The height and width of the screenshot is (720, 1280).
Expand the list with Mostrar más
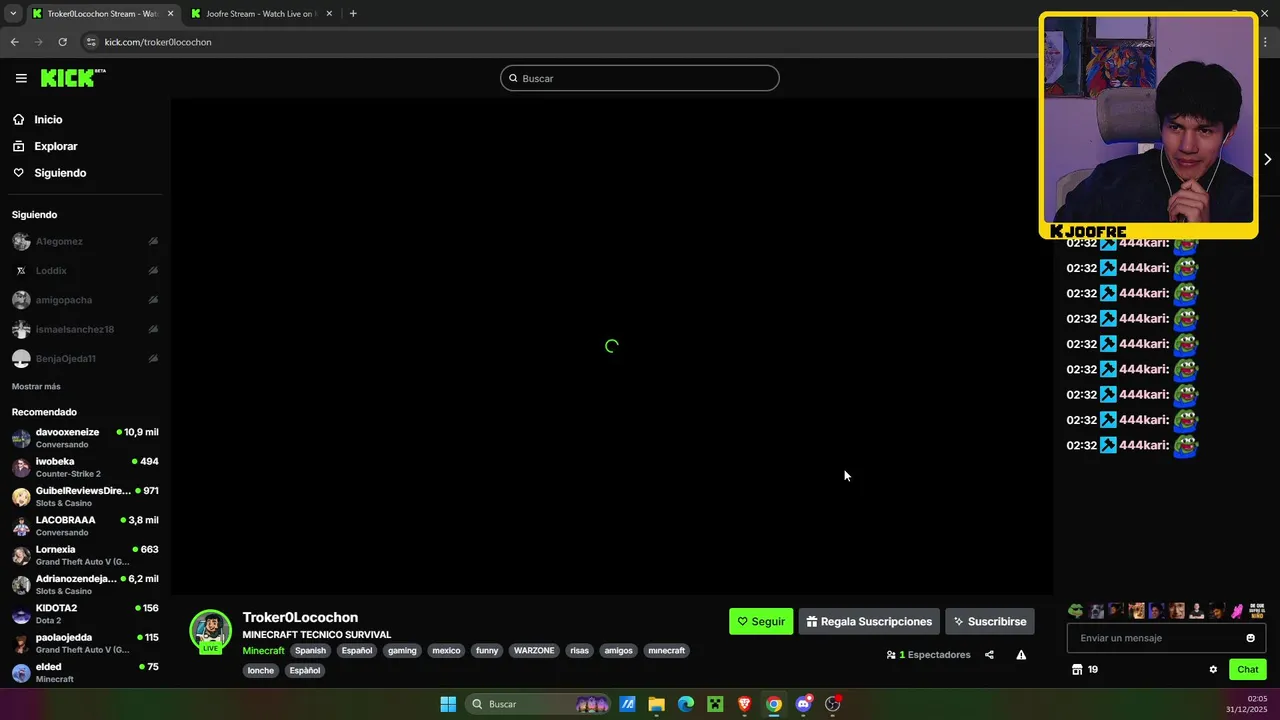pos(36,386)
